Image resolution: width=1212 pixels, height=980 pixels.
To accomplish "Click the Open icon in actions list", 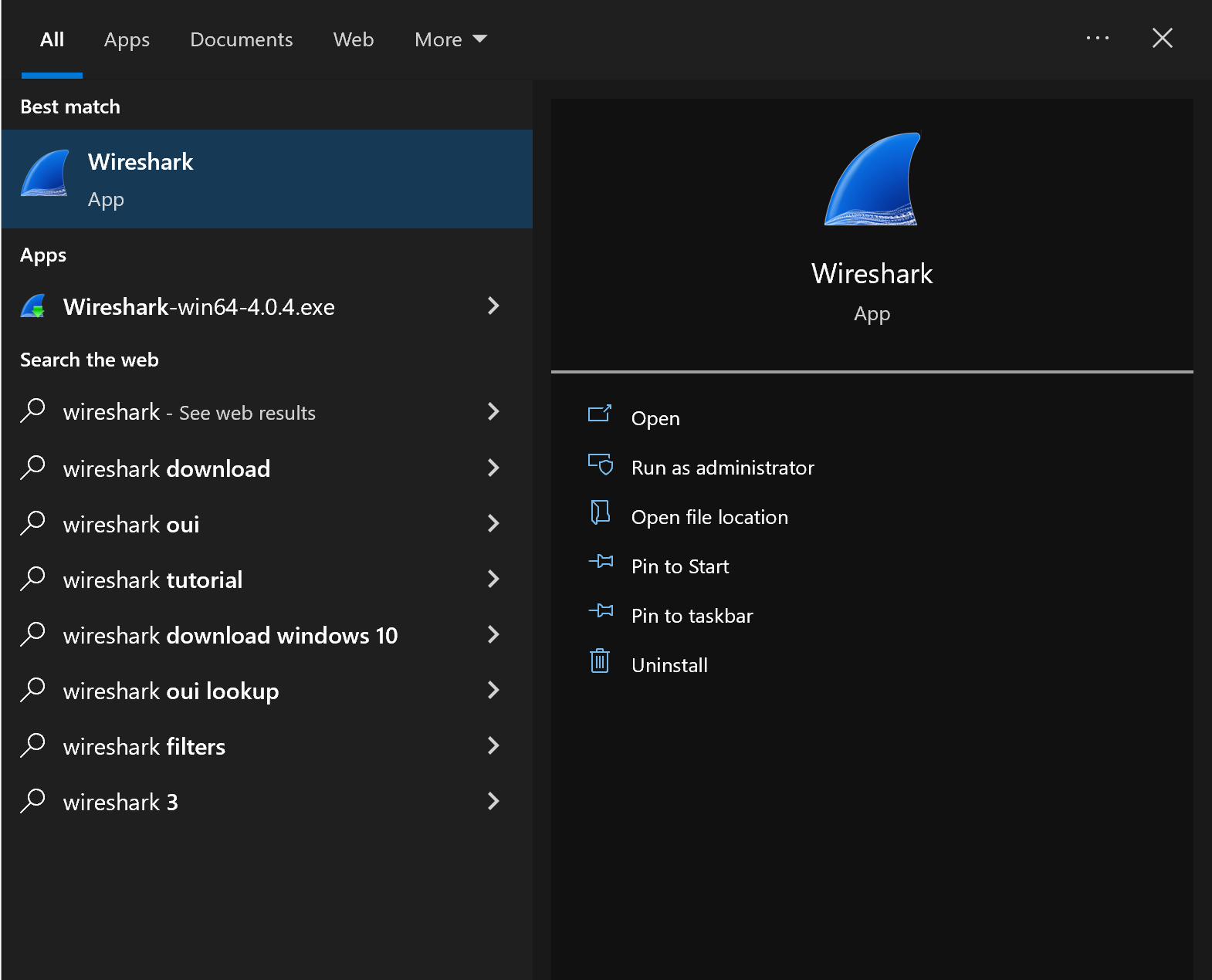I will click(600, 414).
